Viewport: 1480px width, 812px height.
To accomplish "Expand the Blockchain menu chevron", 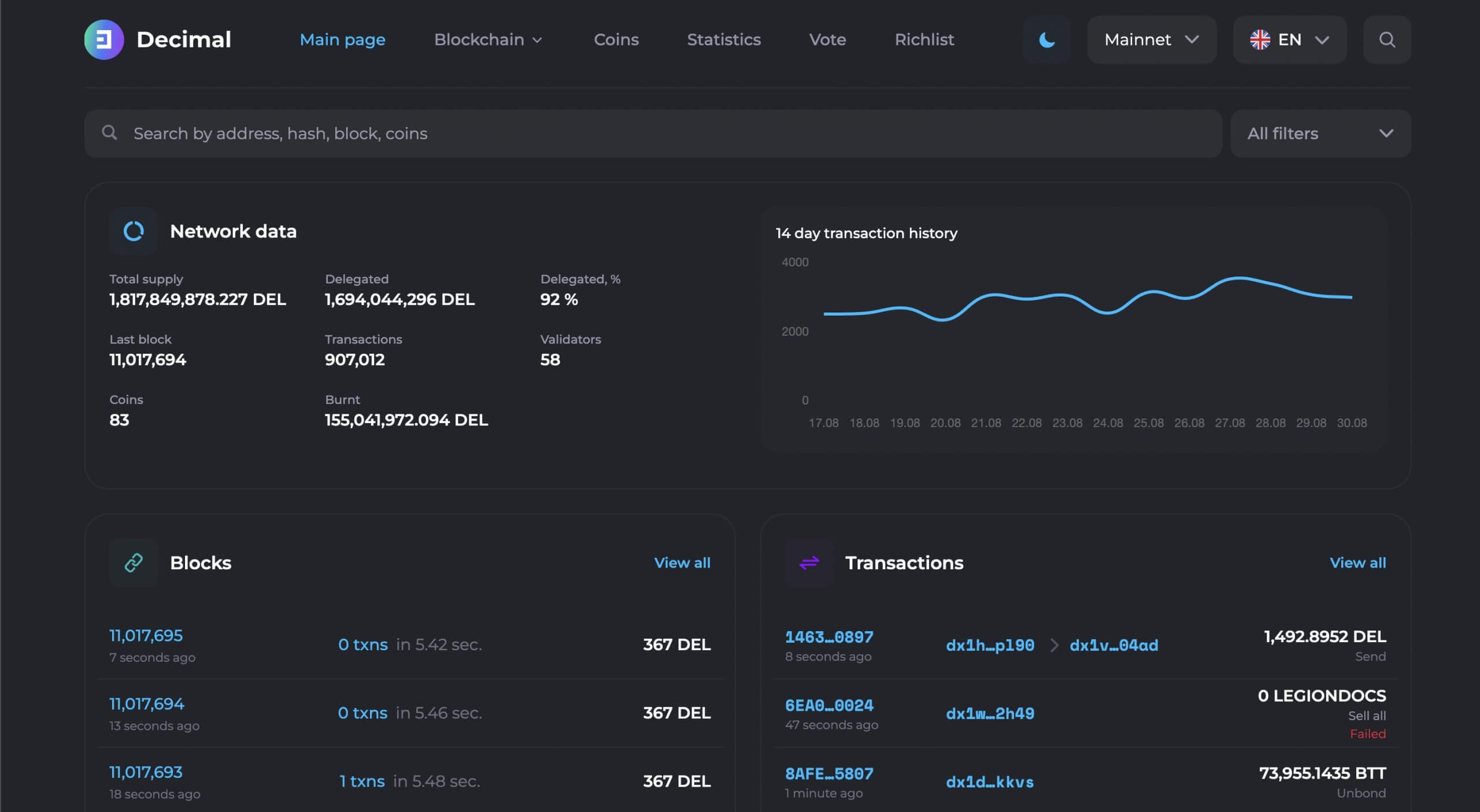I will (537, 40).
